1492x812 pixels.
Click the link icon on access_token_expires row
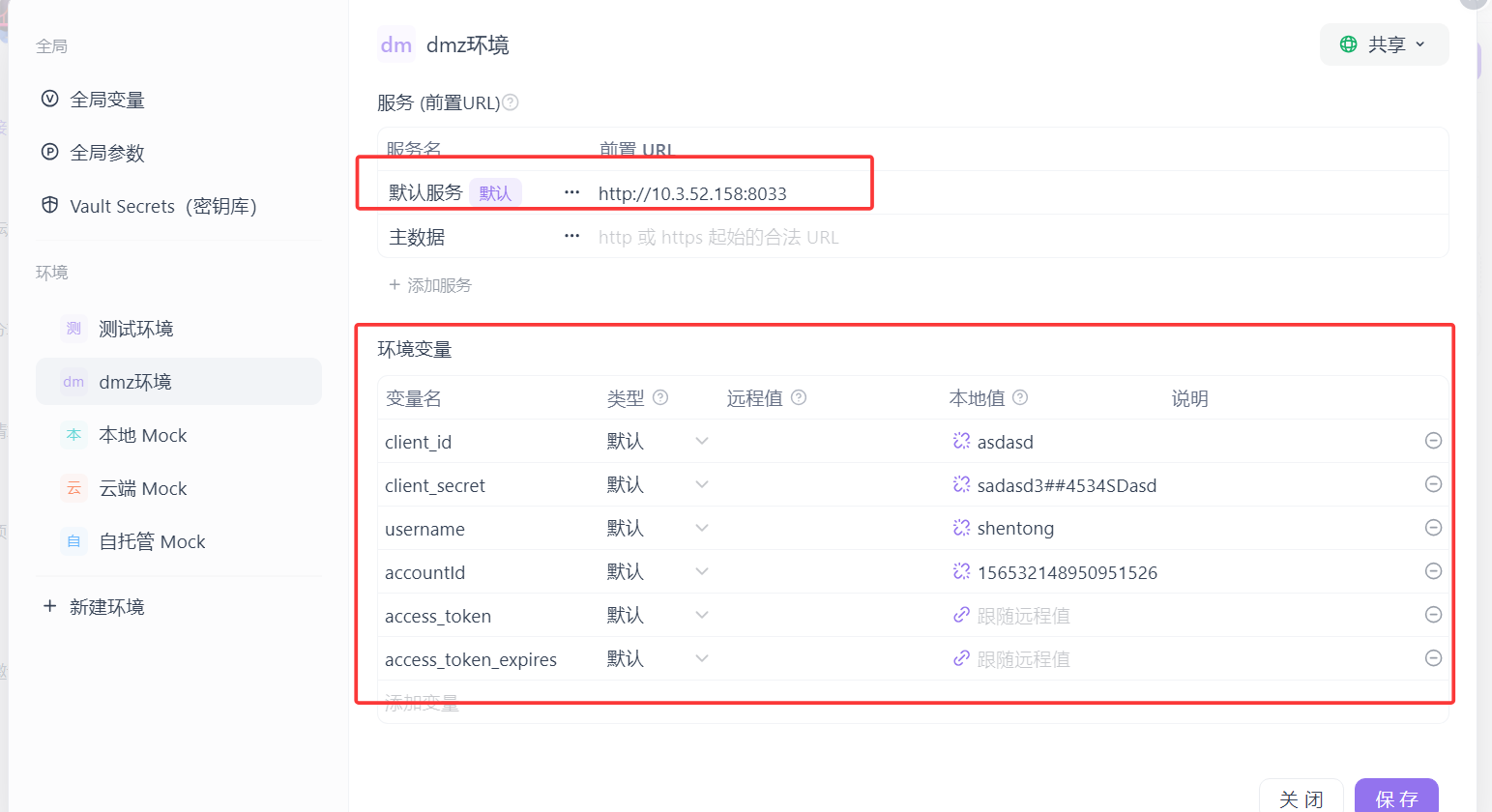click(961, 658)
